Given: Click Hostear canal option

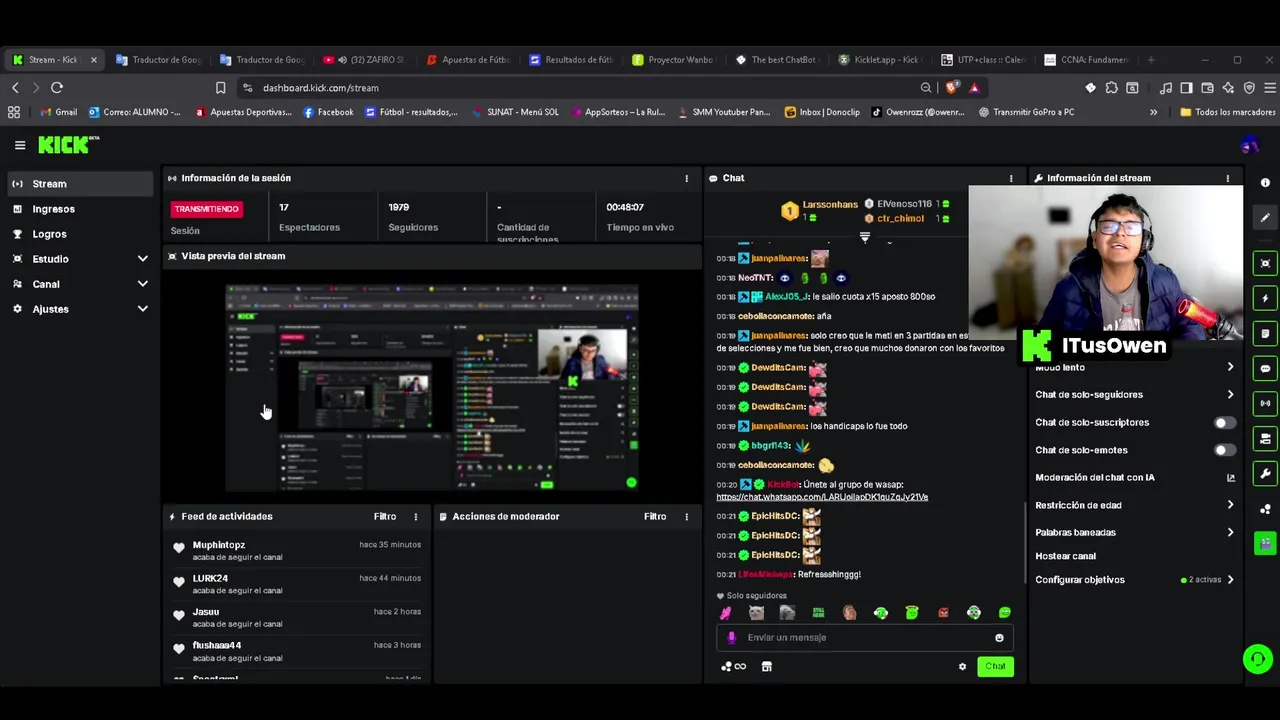Looking at the screenshot, I should [1066, 556].
